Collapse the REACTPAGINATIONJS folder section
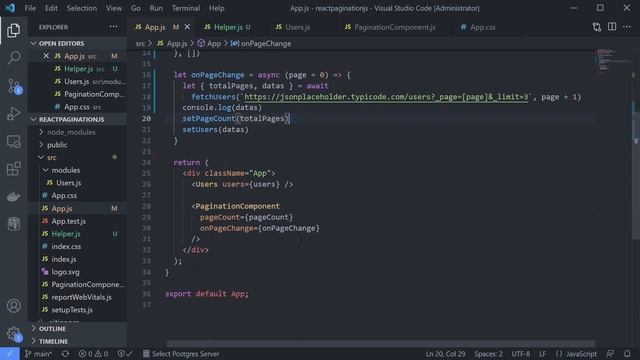 click(x=78, y=119)
